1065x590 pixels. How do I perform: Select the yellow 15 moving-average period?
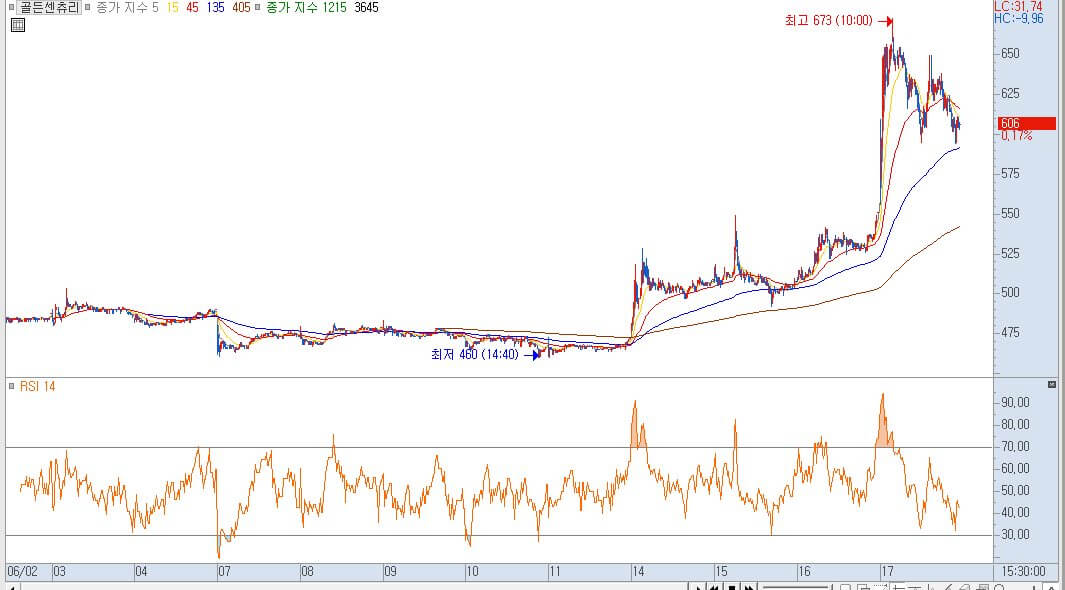(x=173, y=7)
